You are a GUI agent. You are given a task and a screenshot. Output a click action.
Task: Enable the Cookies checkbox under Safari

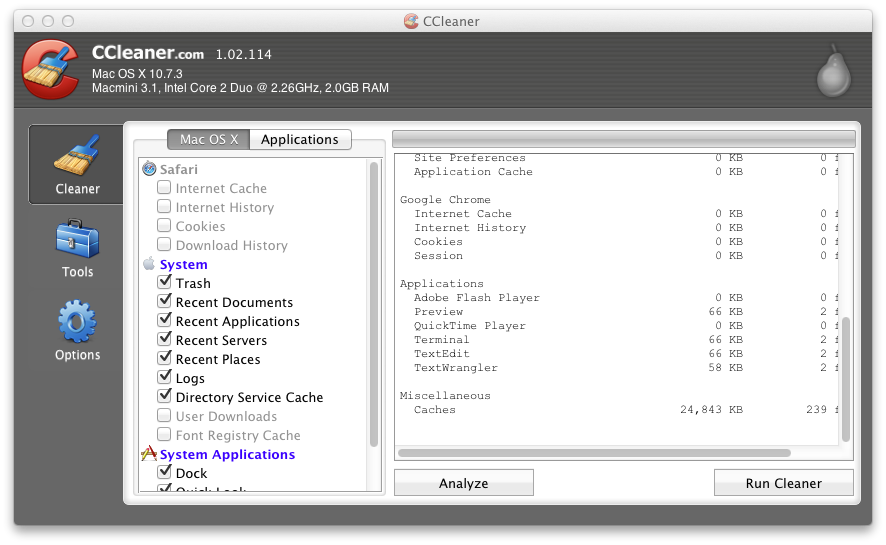[164, 225]
